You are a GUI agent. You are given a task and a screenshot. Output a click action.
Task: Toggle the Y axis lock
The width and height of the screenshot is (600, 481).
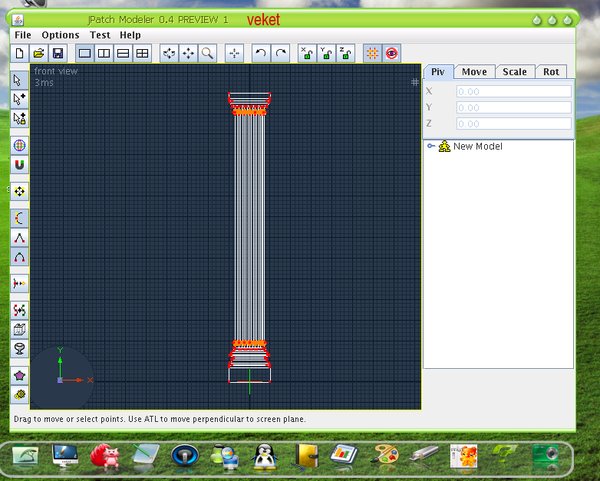tap(326, 52)
